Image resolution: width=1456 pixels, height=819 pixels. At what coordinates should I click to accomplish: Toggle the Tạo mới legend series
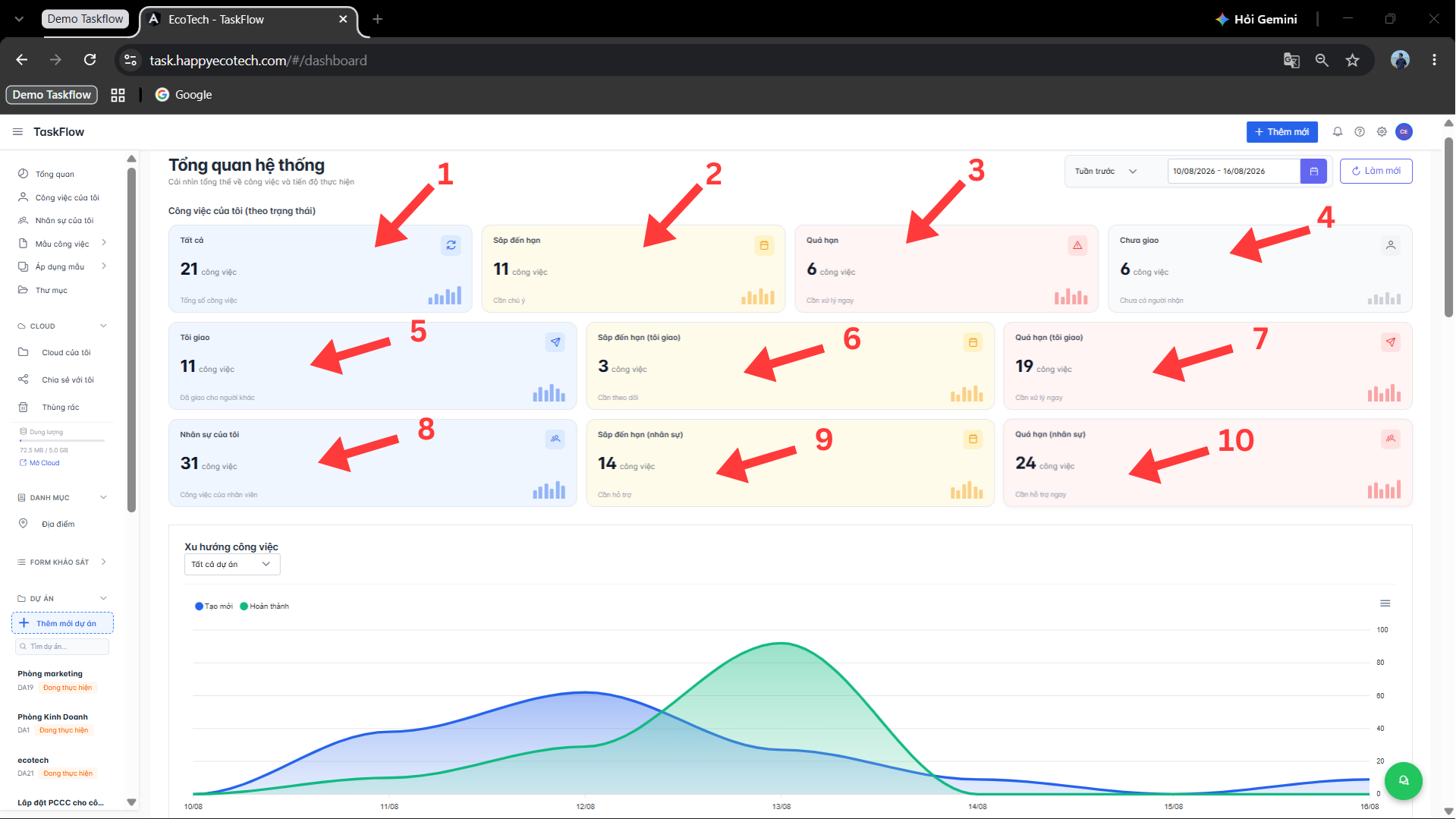214,606
